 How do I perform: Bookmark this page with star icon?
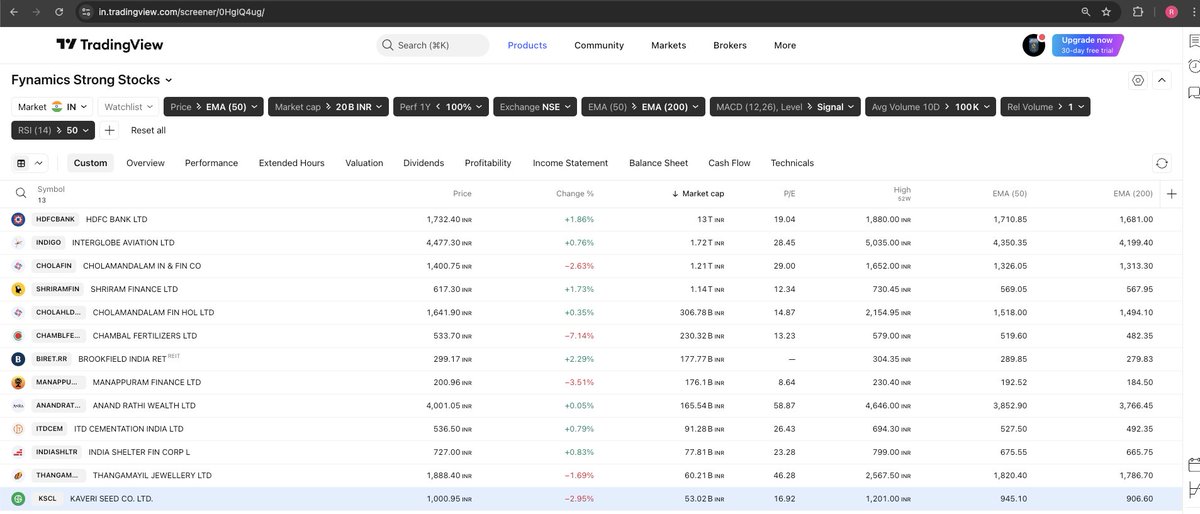pos(1106,12)
